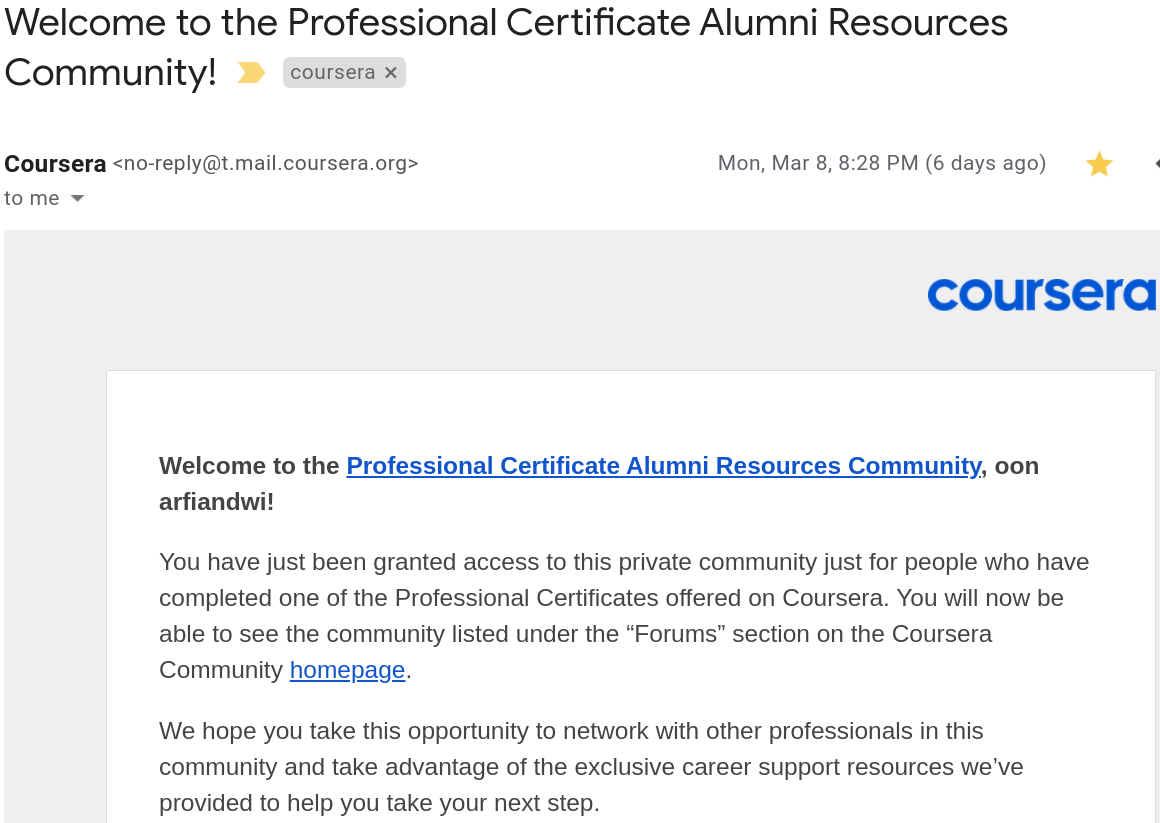This screenshot has width=1160, height=823.
Task: Open the show details arrow under sender
Action: [x=78, y=198]
